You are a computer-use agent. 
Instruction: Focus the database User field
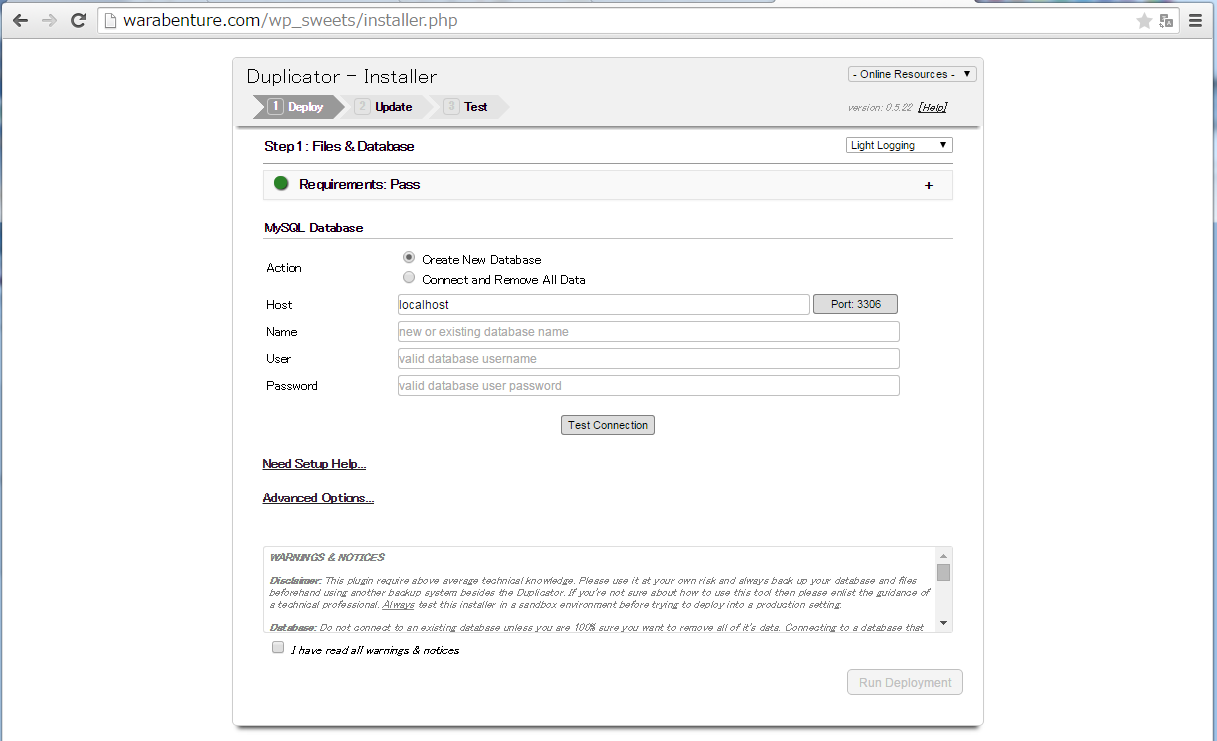(649, 358)
